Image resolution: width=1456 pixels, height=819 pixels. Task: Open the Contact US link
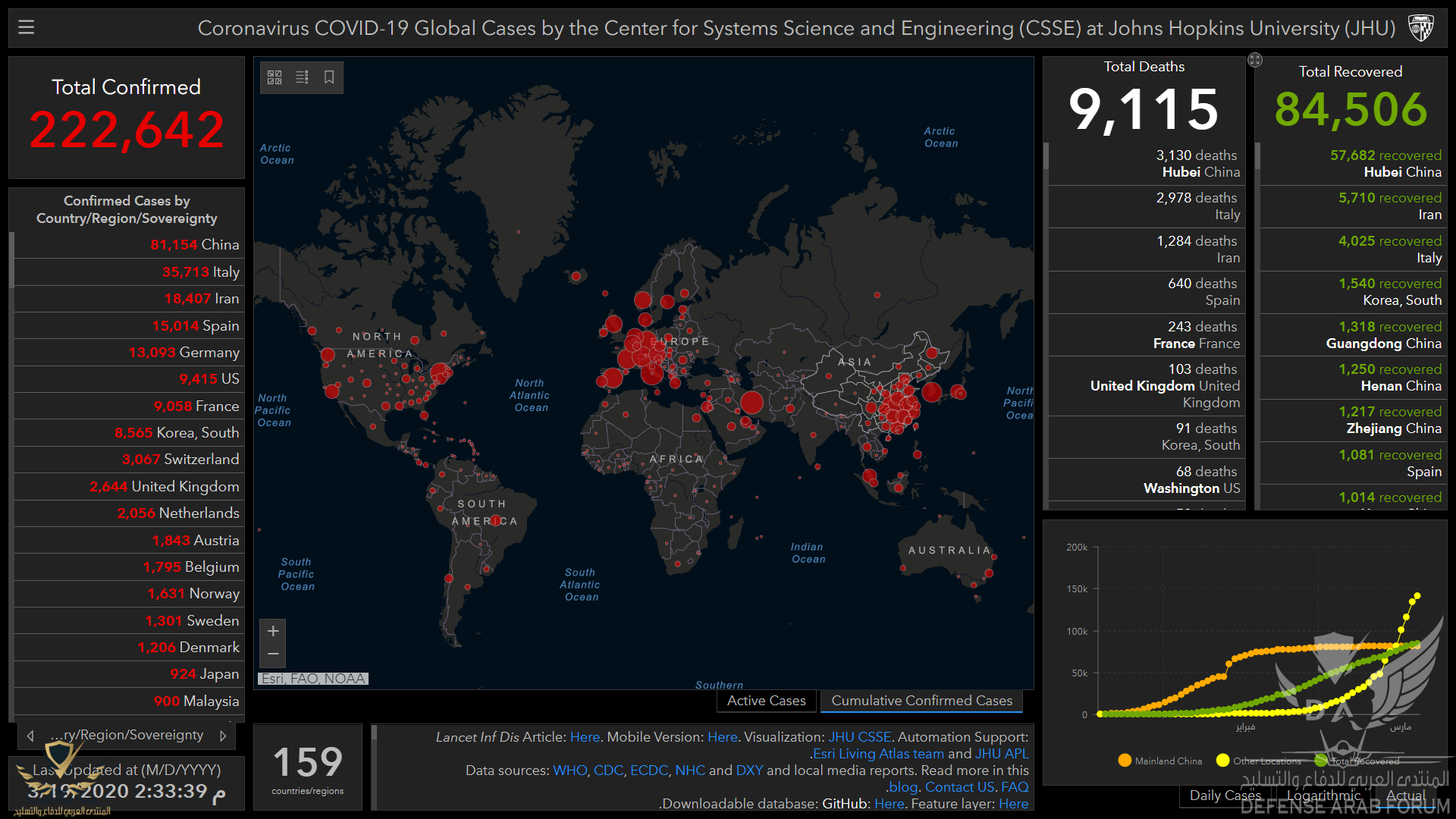(x=959, y=787)
